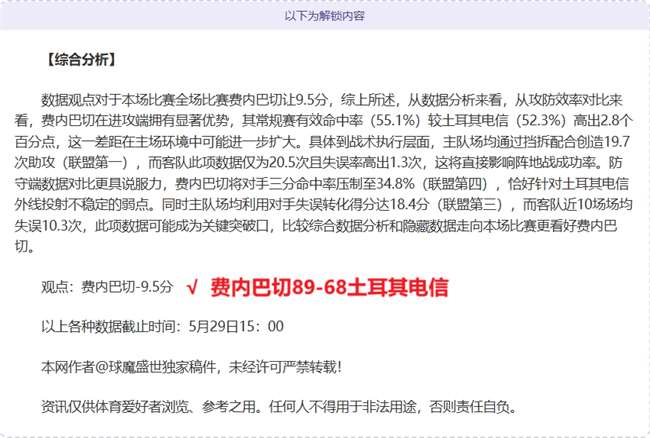Viewport: 650px width, 438px height.
Task: Click the data cutoff line '5月29日15：00'
Action: point(162,327)
